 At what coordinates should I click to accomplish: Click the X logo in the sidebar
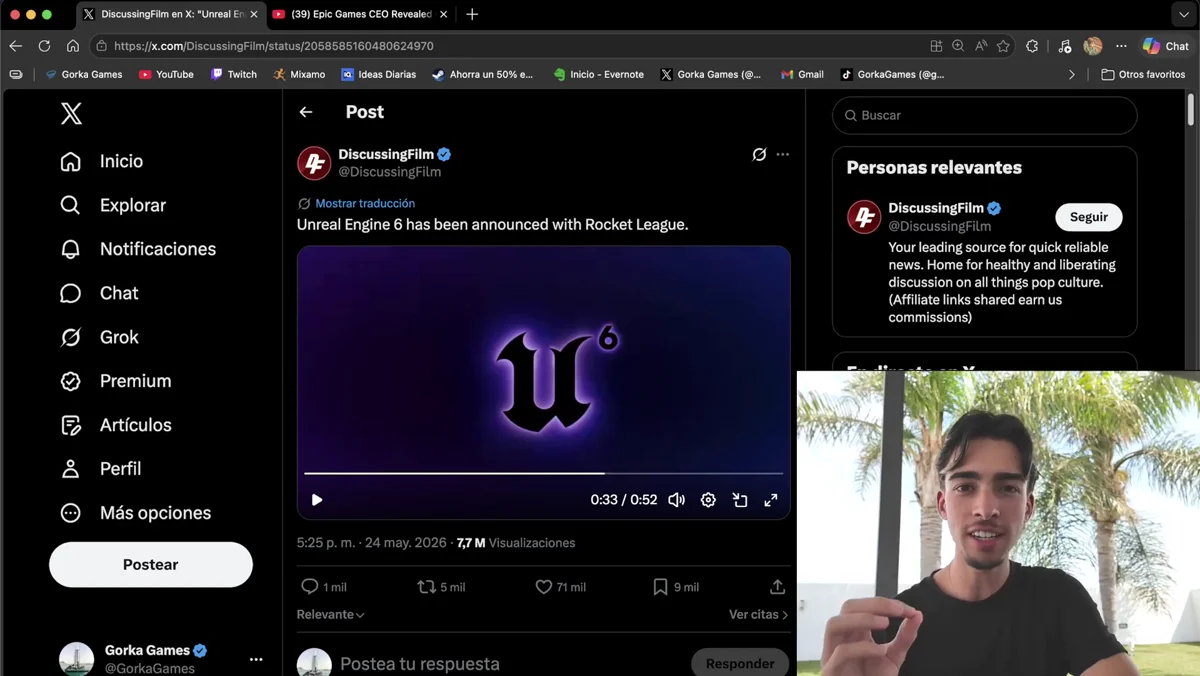click(x=71, y=113)
